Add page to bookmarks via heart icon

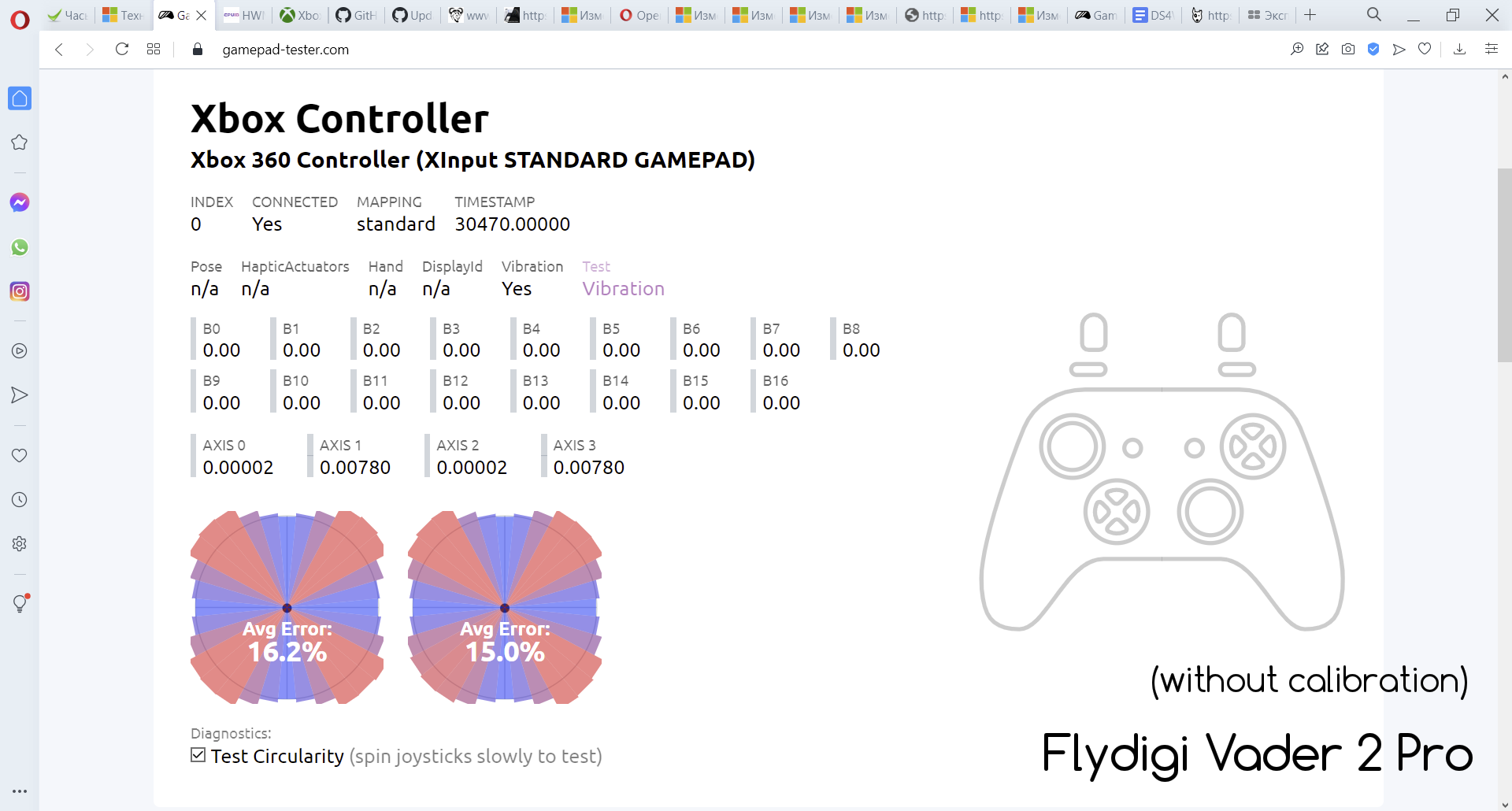pyautogui.click(x=1425, y=50)
